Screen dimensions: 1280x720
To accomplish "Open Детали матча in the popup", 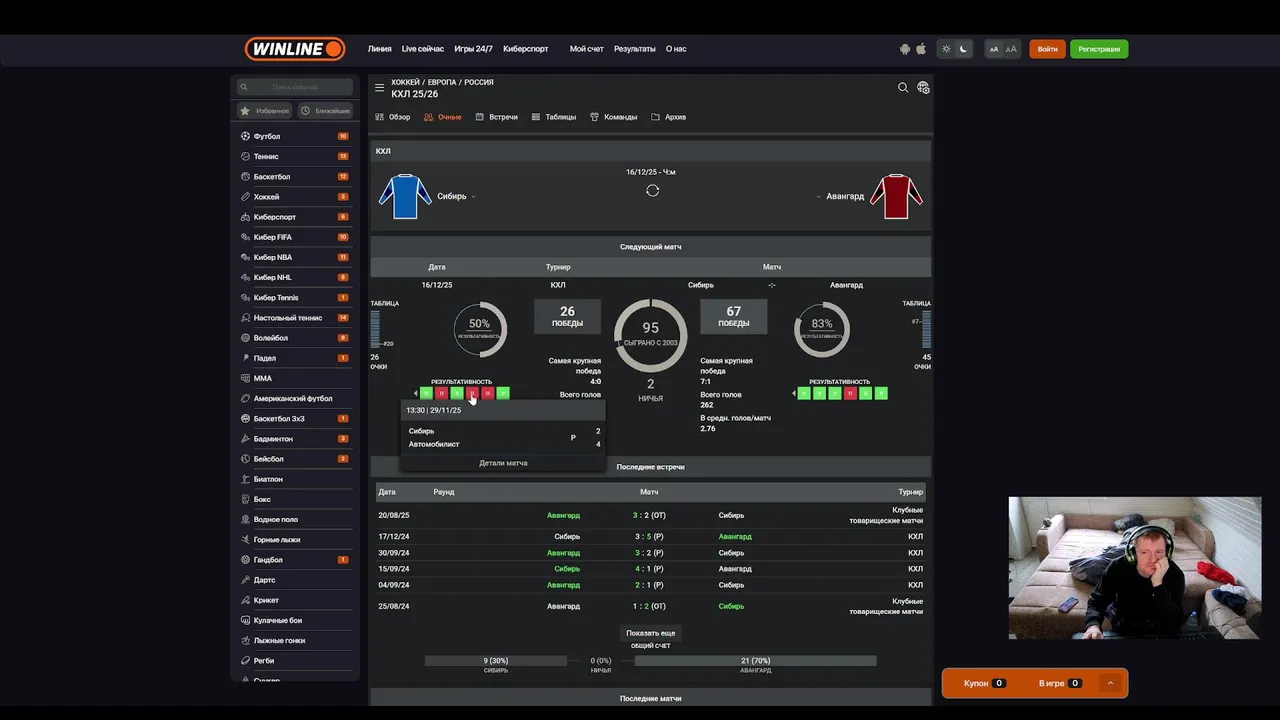I will [x=503, y=463].
